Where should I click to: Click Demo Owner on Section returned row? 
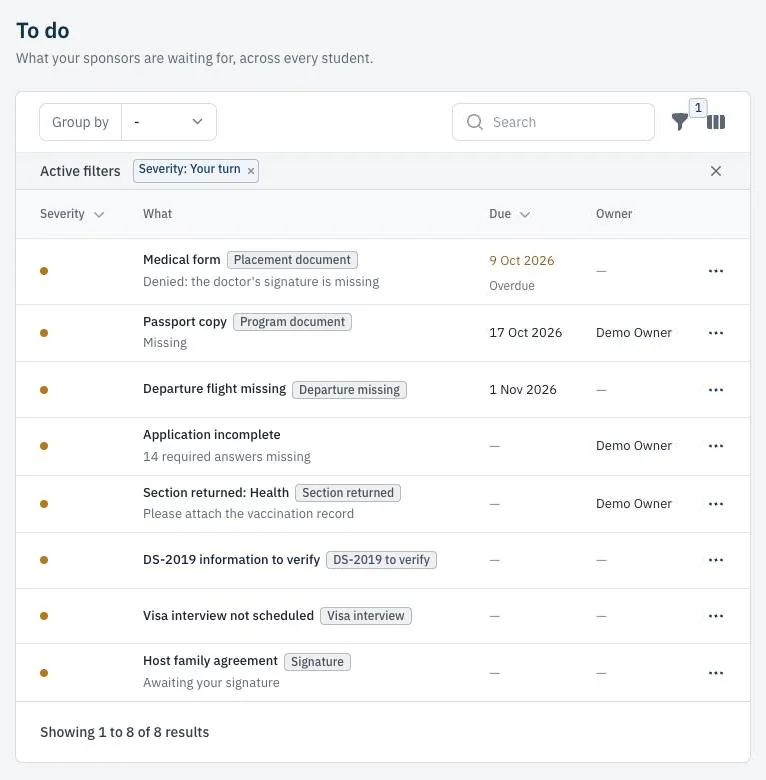[634, 504]
